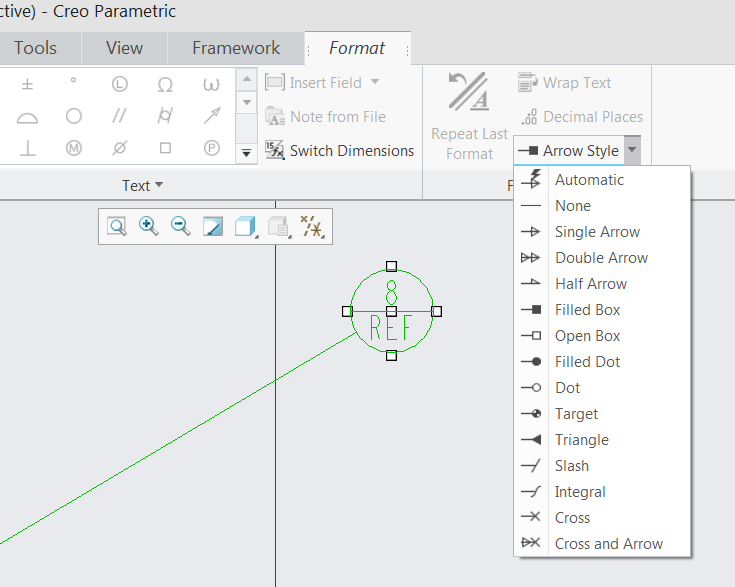Choose Automatic arrow style
735x587 pixels.
coord(602,180)
